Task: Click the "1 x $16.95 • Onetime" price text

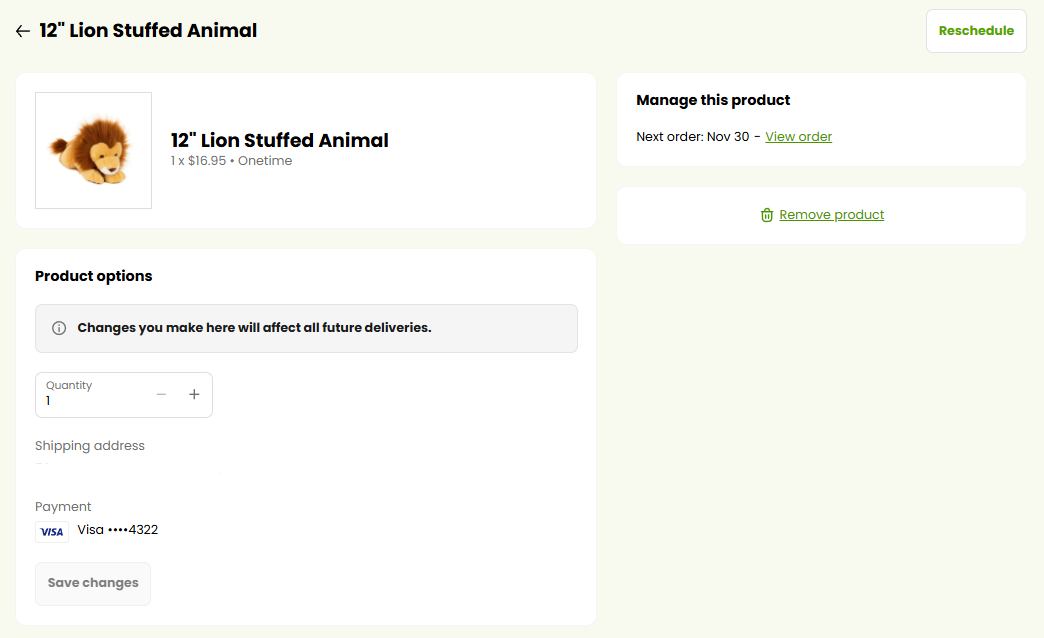Action: (x=231, y=161)
